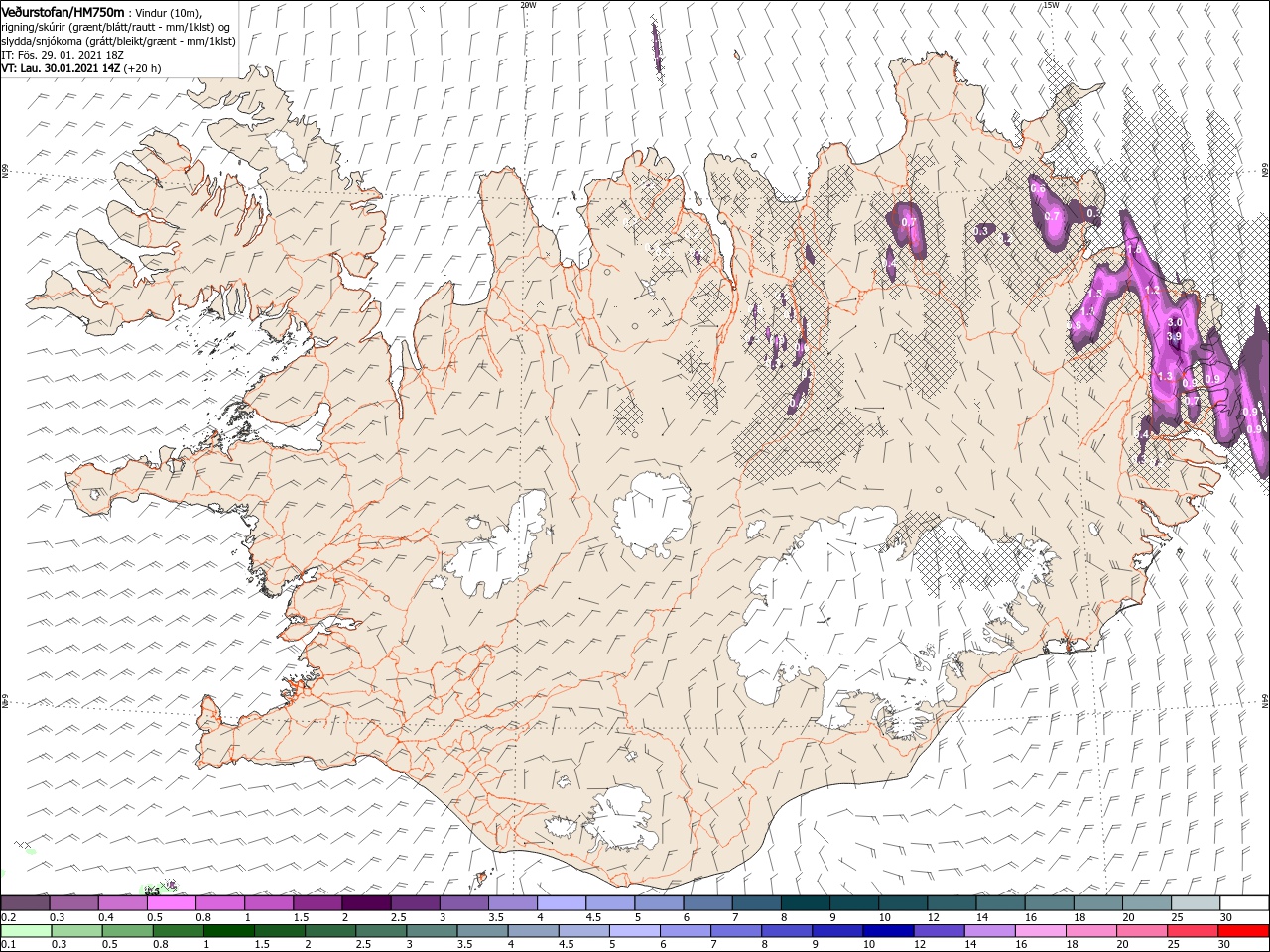1270x952 pixels.
Task: Pick the dark purple swatch between 2 and 2.5 on the upper scale
Action: (366, 903)
